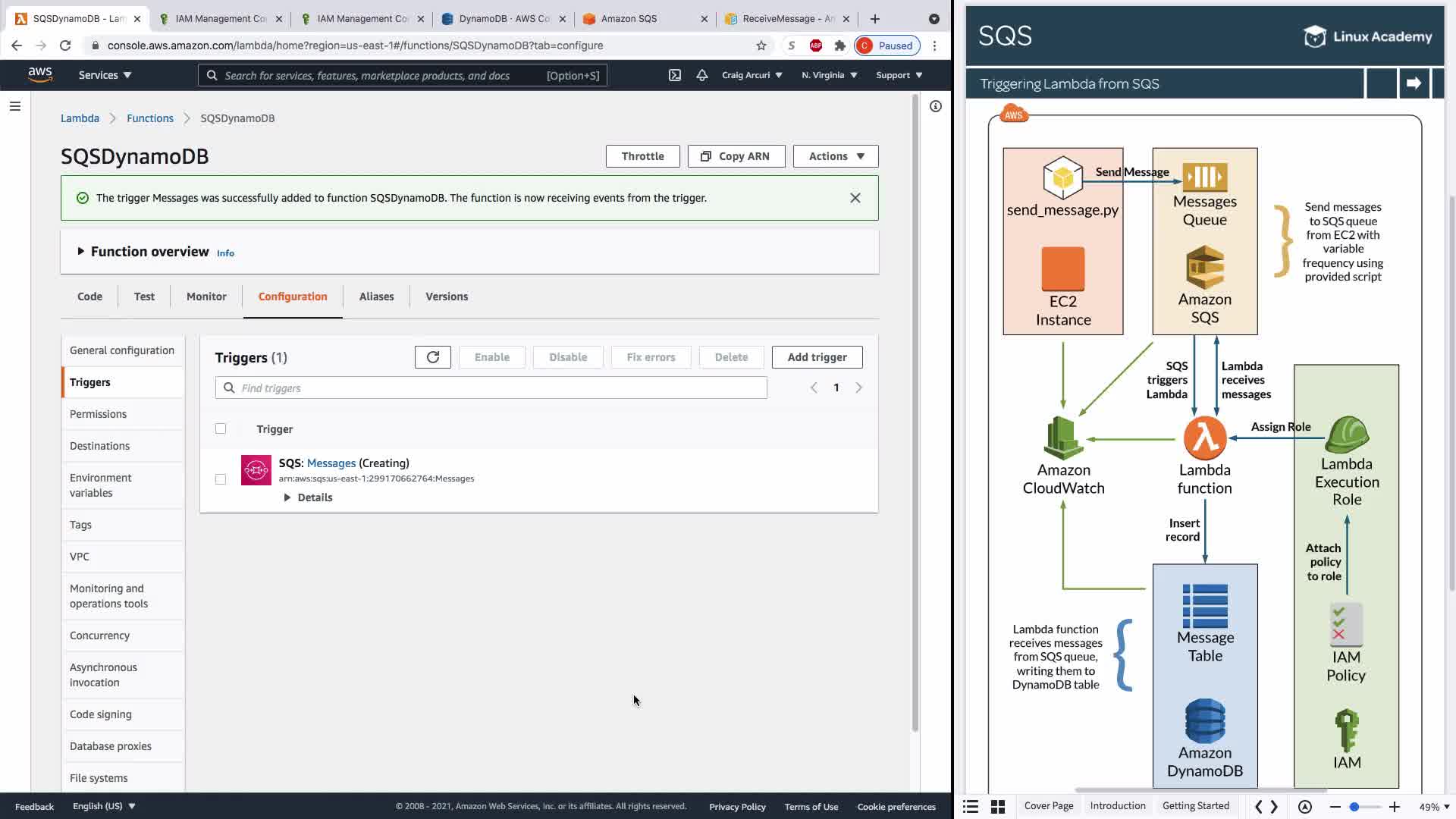The width and height of the screenshot is (1456, 819).
Task: Dismiss the green success banner
Action: tap(855, 198)
